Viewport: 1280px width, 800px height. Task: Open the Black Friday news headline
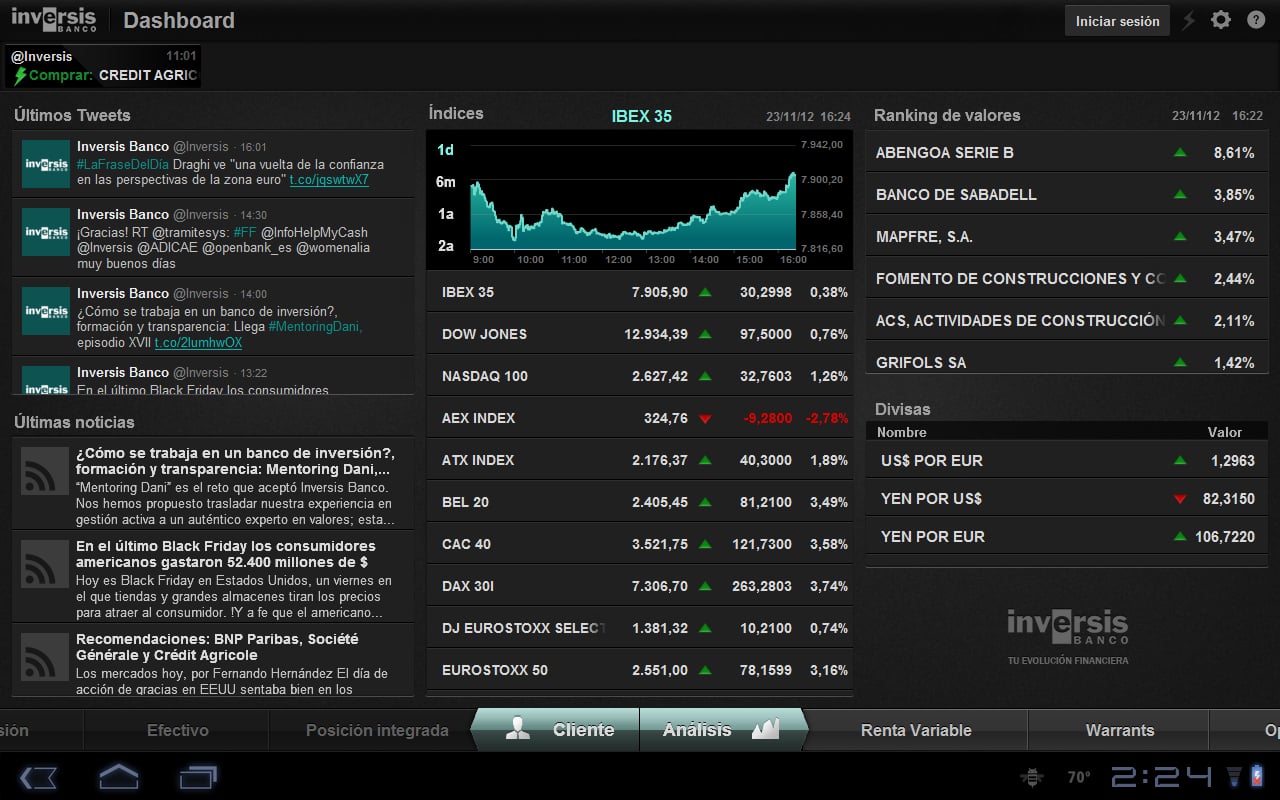pyautogui.click(x=226, y=554)
